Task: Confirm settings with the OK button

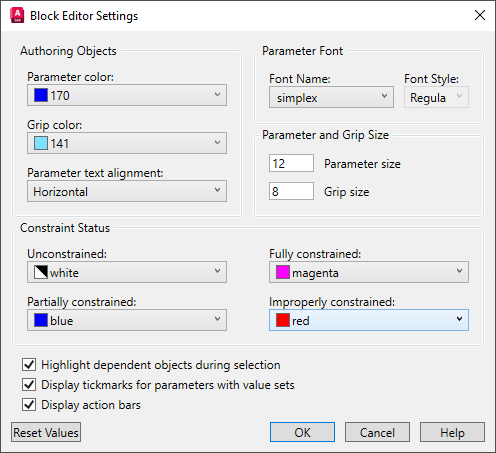Action: (302, 432)
